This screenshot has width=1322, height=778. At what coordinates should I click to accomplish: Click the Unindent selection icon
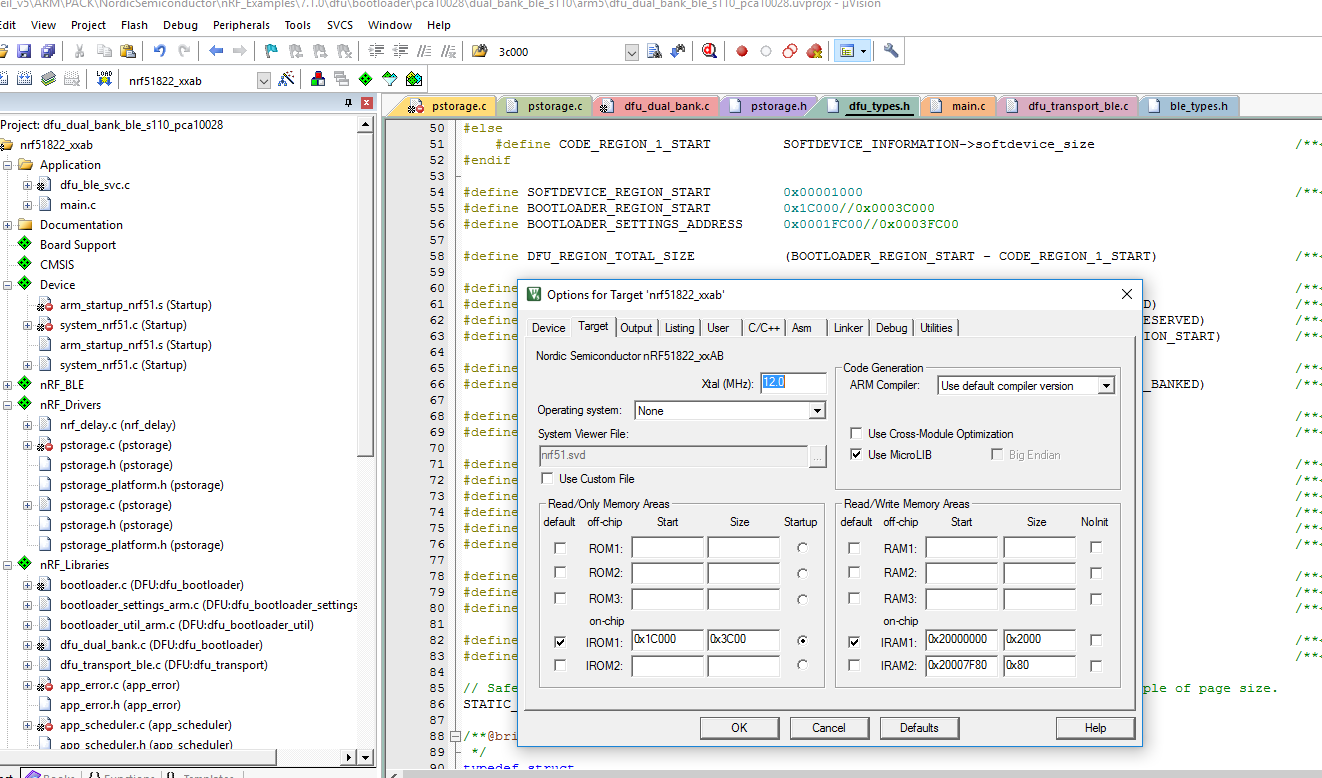(x=400, y=51)
